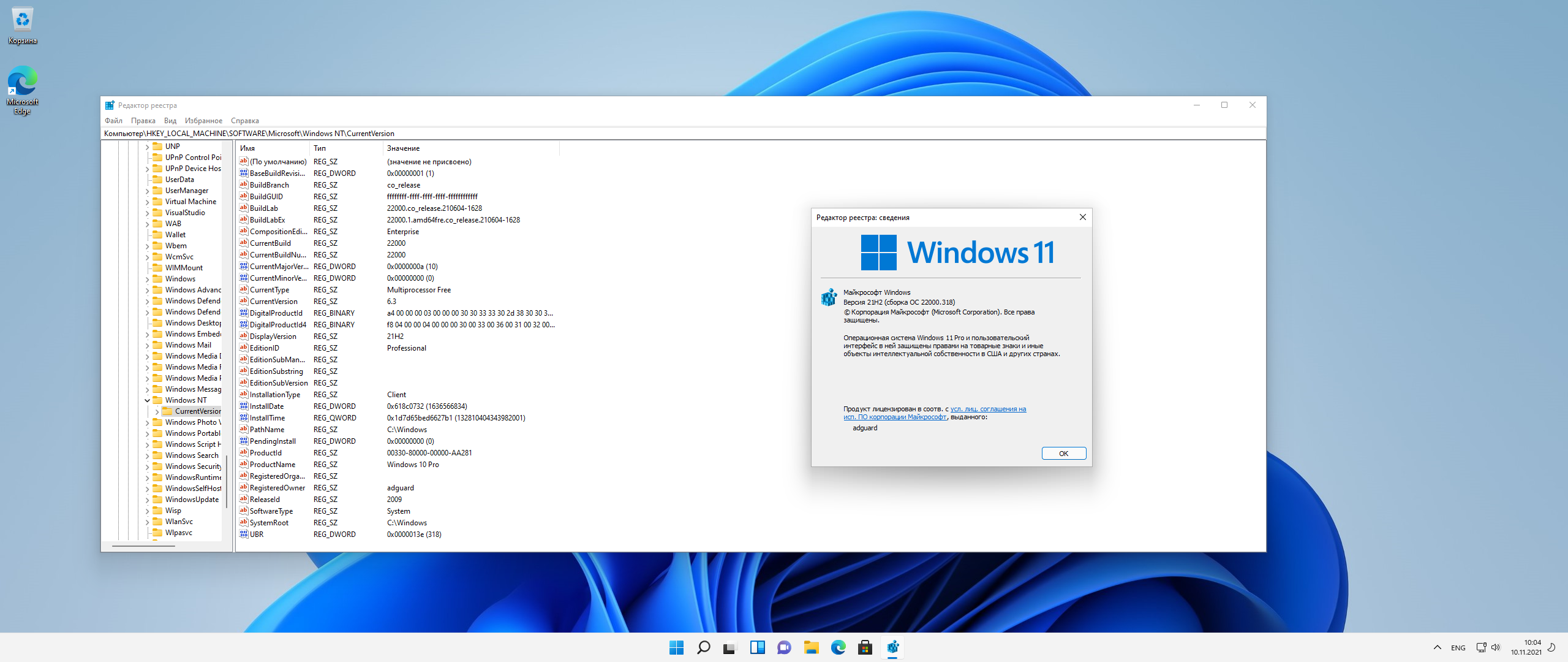The image size is (1568, 662).
Task: Expand the CurrentVersion tree node
Action: tap(157, 411)
